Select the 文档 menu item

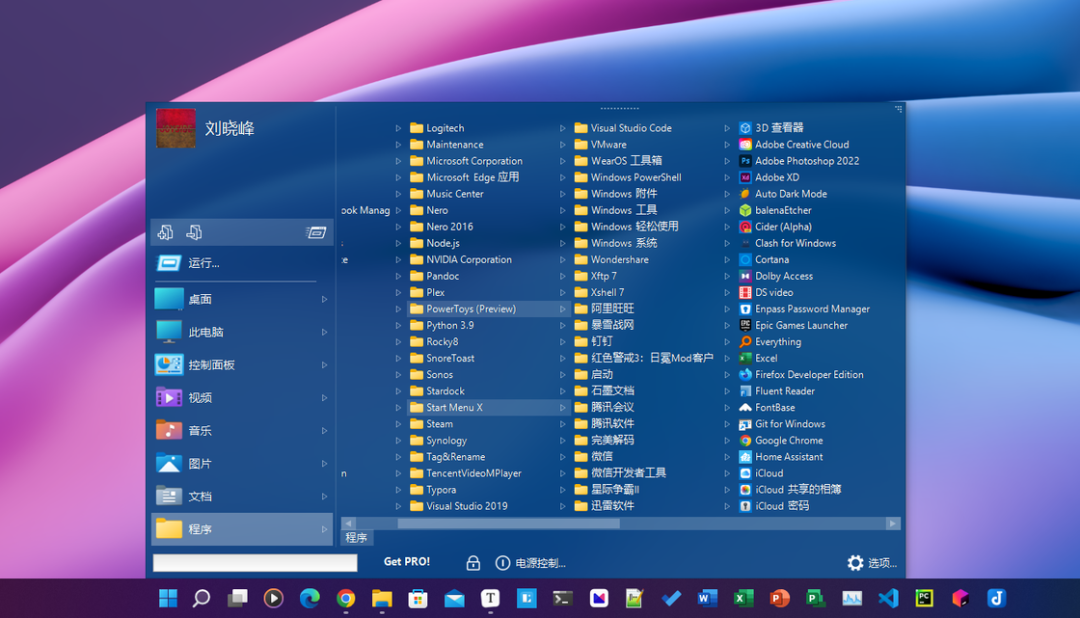[242, 496]
